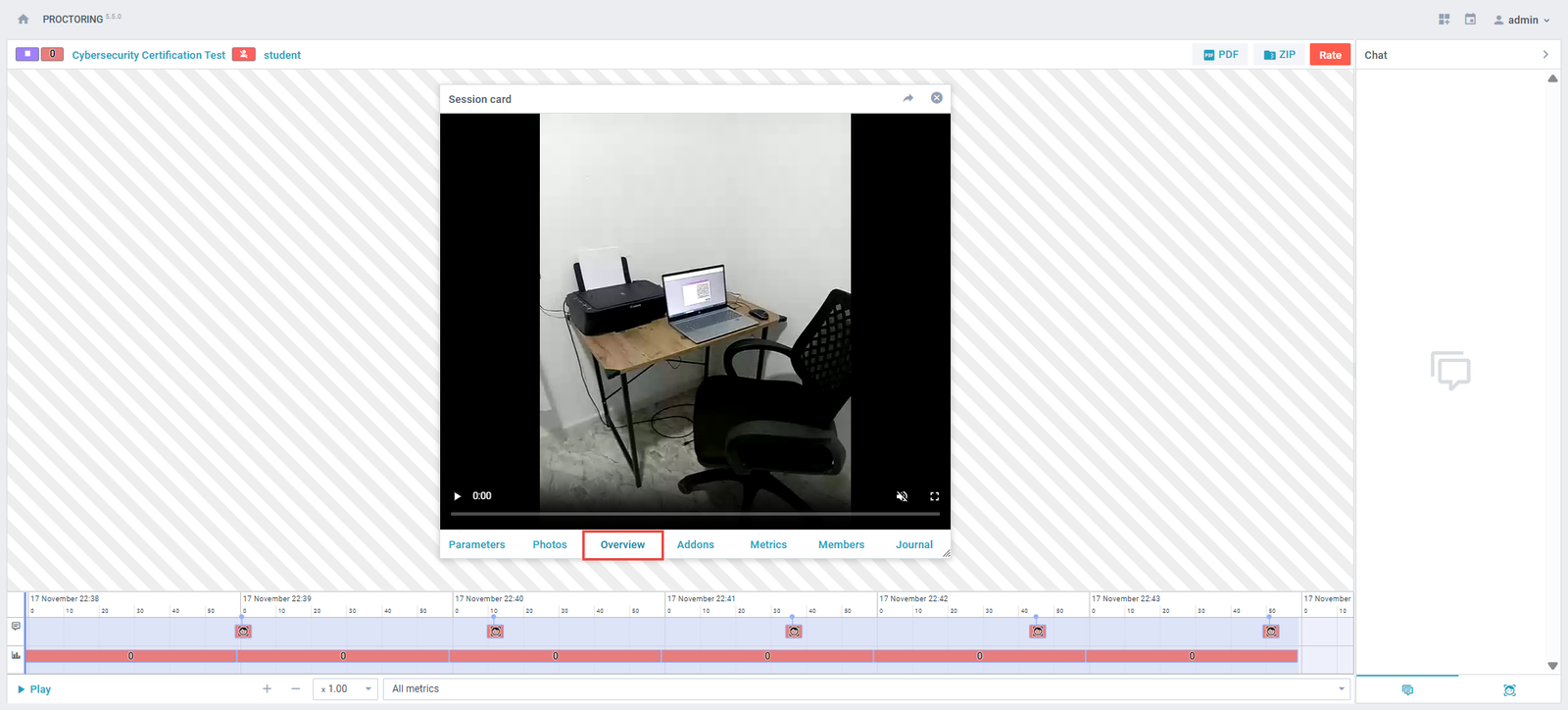Select the face marker at 22:42

click(x=1037, y=632)
